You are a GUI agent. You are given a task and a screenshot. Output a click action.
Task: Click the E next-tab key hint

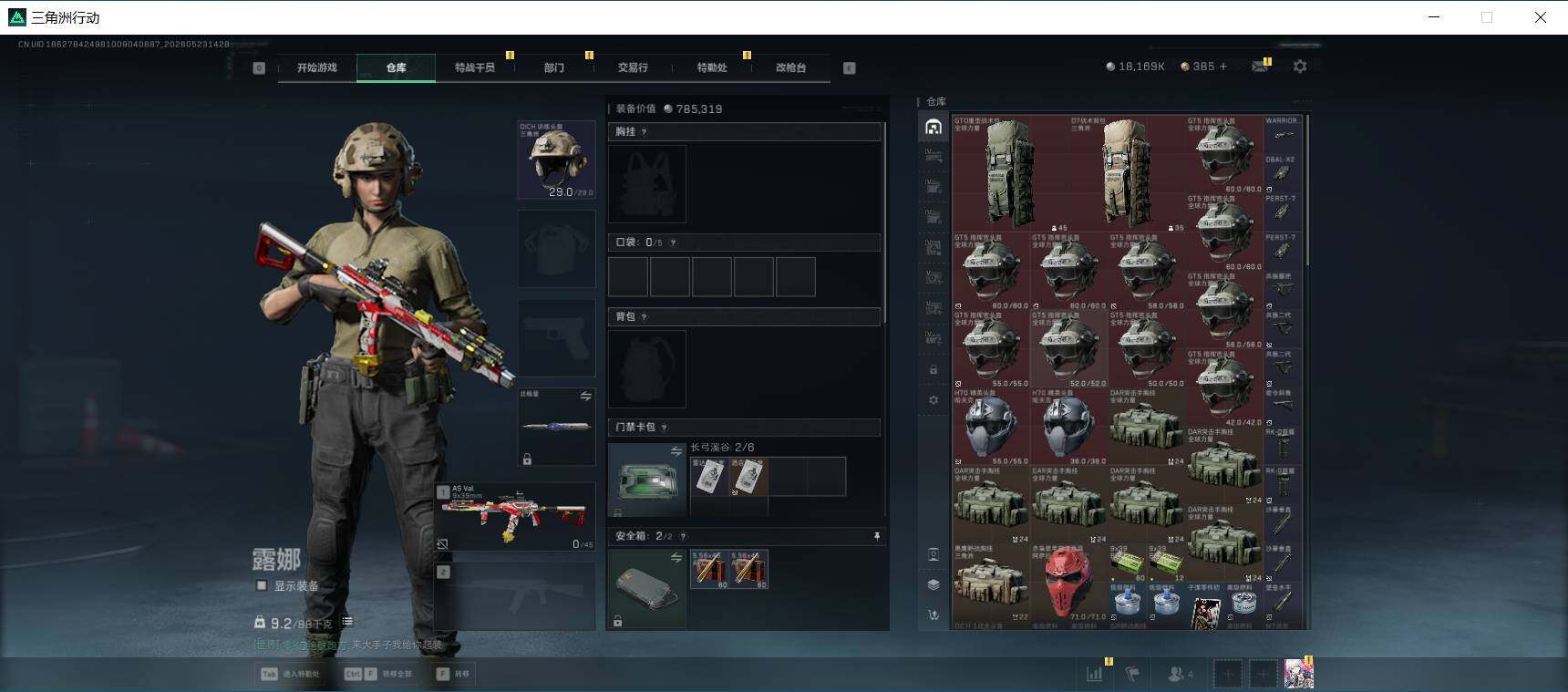[x=850, y=67]
